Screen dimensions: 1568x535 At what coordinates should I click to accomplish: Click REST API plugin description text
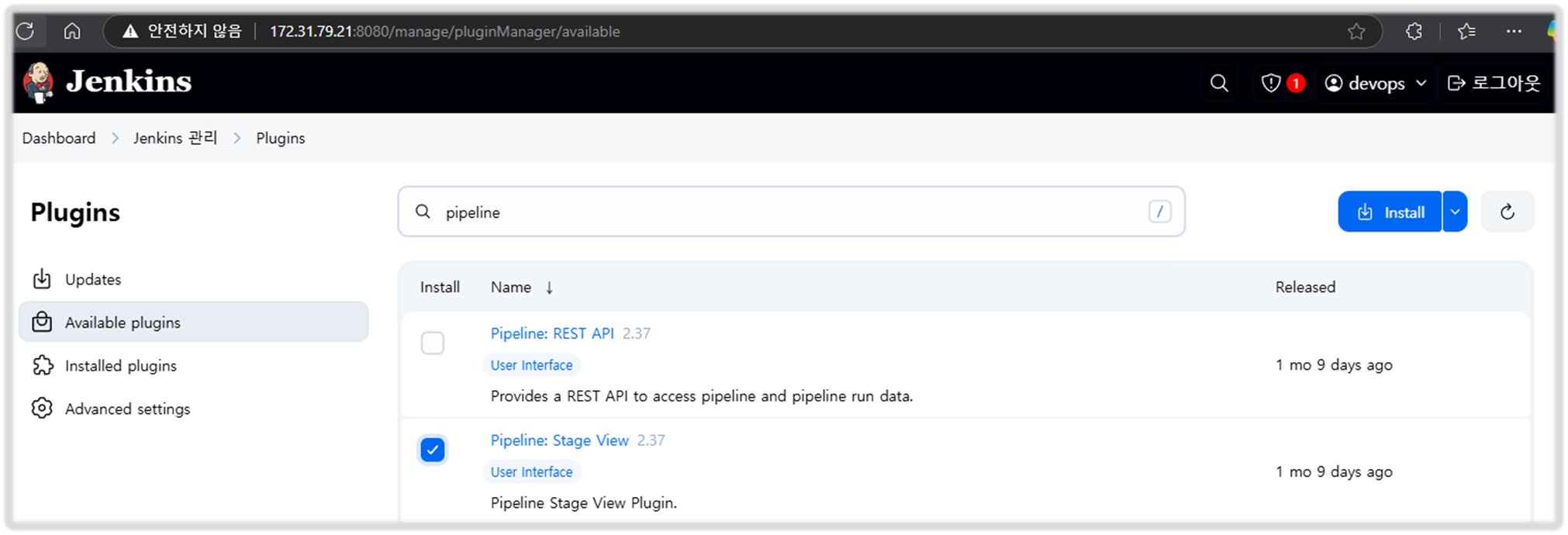[x=702, y=395]
